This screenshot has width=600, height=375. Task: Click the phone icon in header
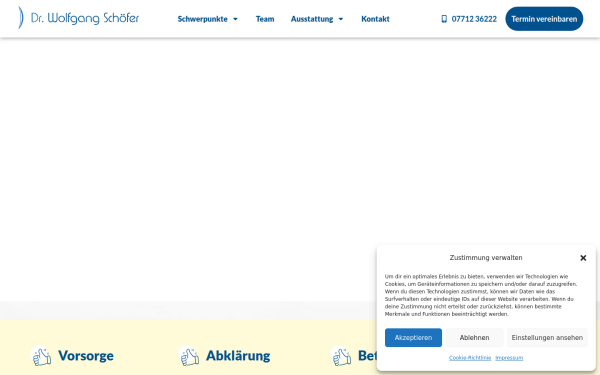click(x=444, y=19)
